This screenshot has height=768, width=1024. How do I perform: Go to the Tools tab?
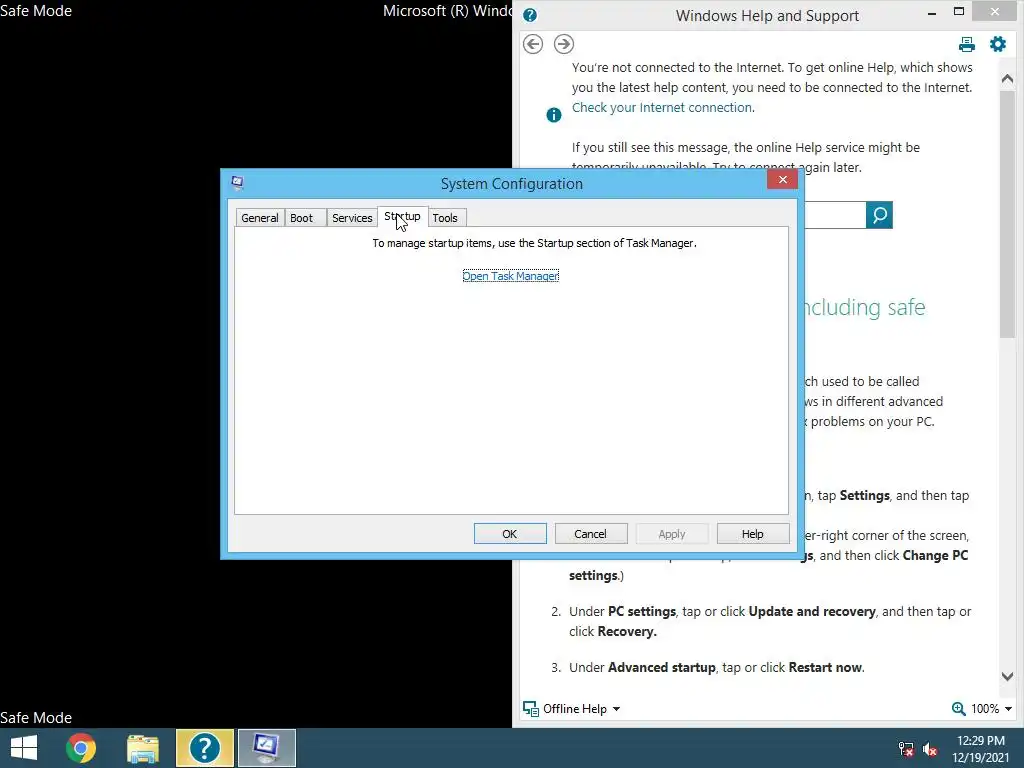point(445,218)
